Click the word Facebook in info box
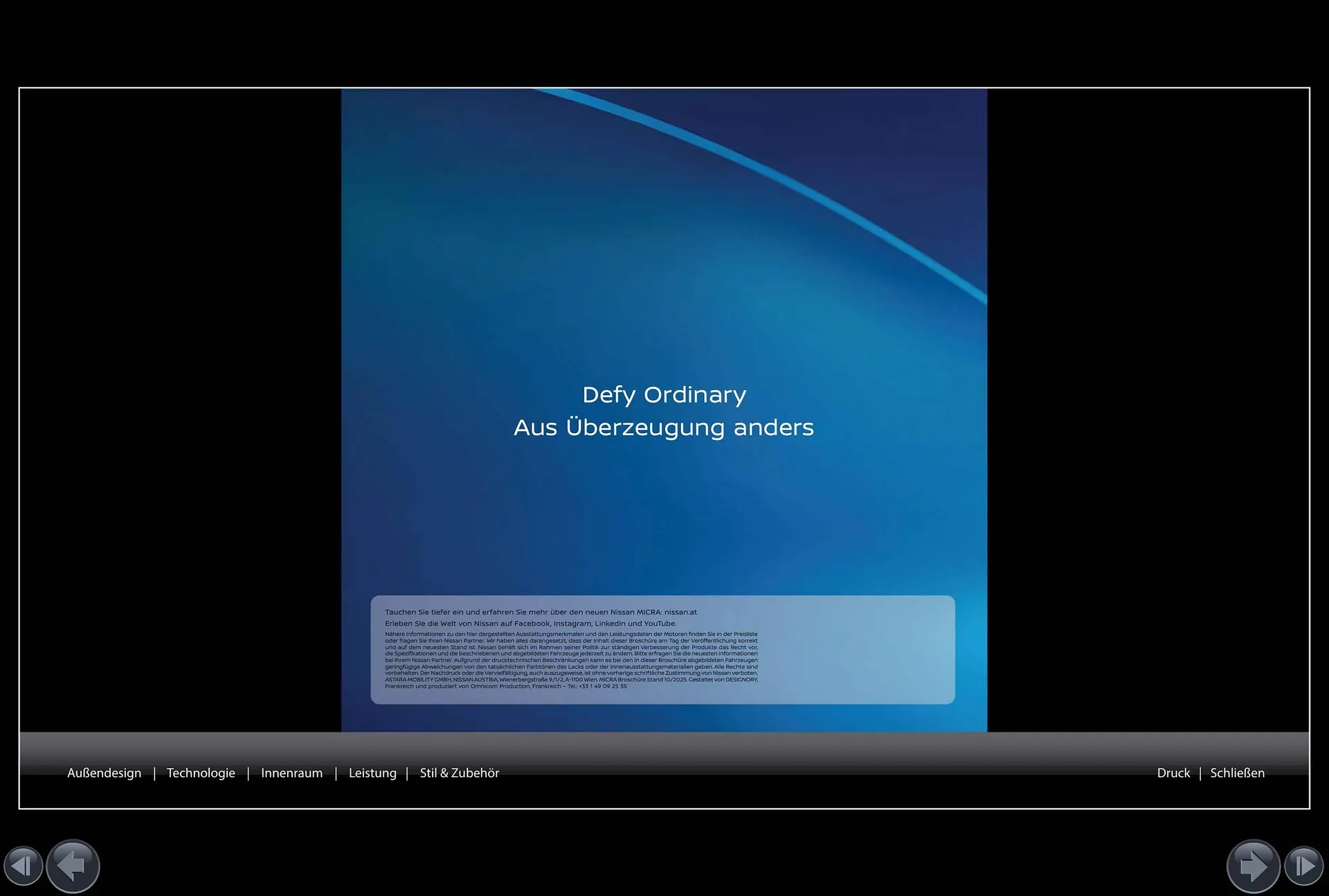 pos(532,623)
